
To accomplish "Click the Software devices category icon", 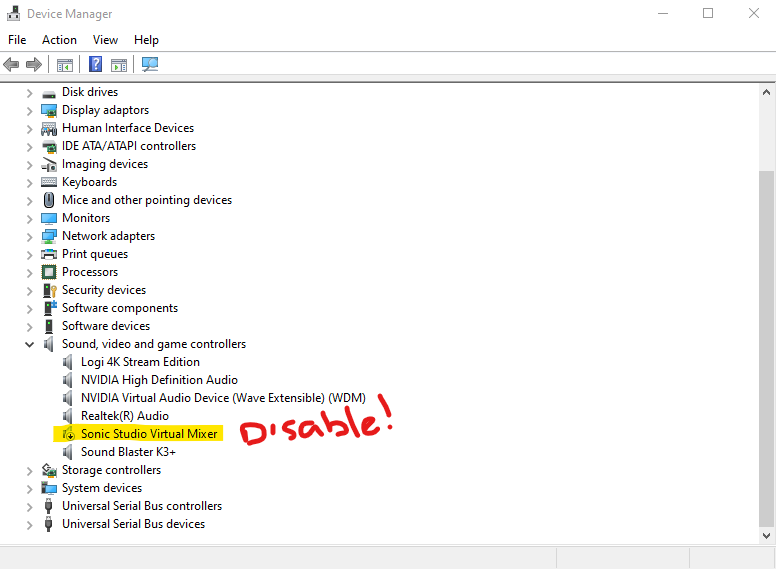I will pos(49,326).
